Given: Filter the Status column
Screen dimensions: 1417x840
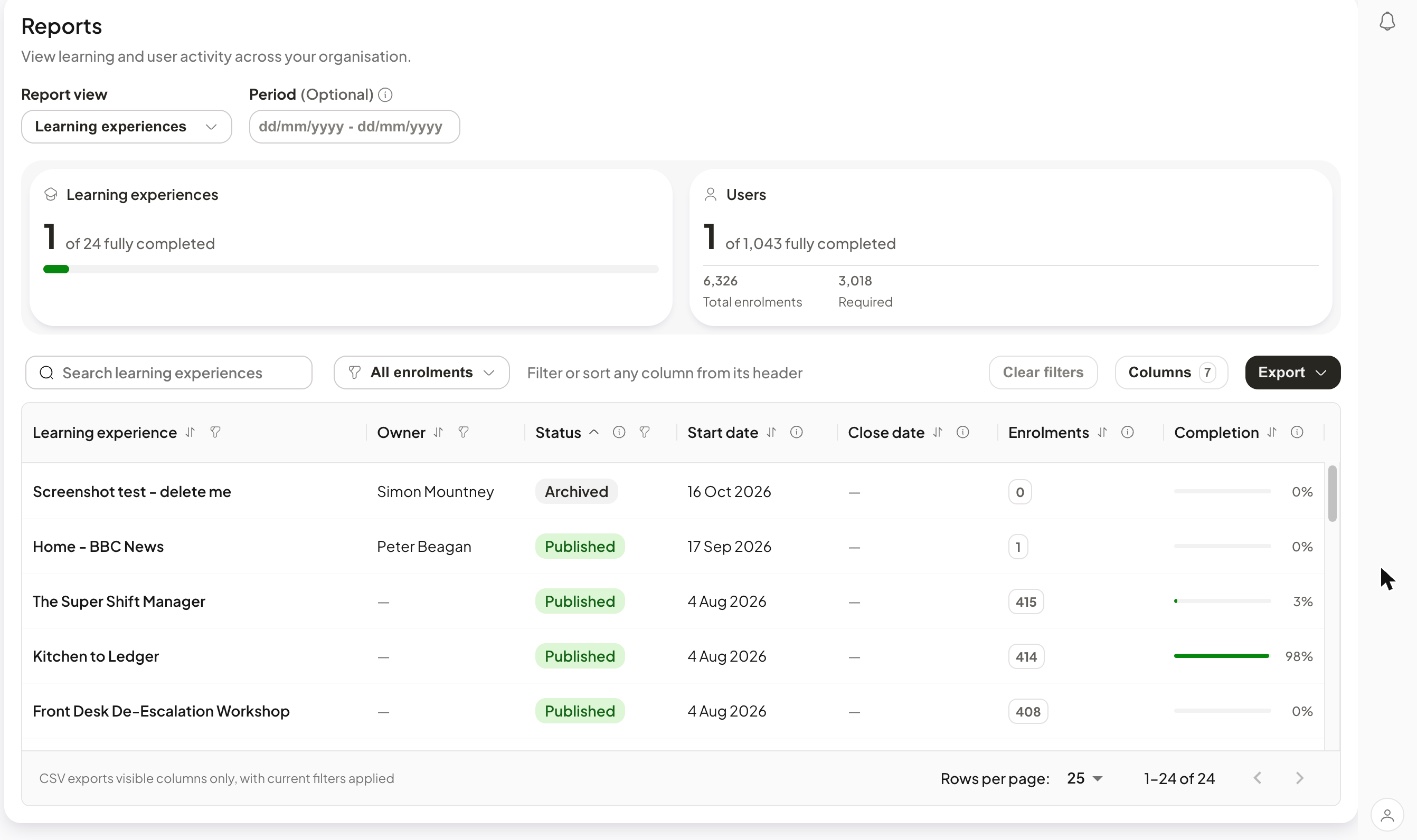Looking at the screenshot, I should coord(645,433).
